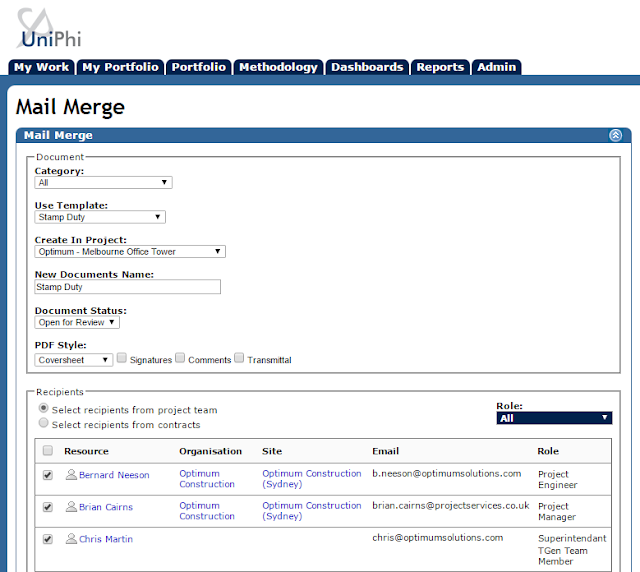Tick the Transmittal checkbox
The width and height of the screenshot is (640, 572).
pos(239,358)
